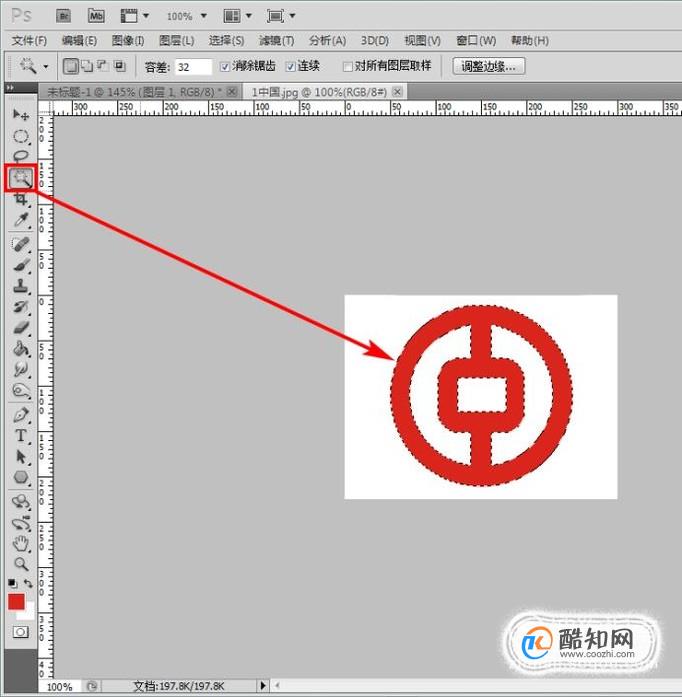Expand the toolbox panel double-arrow
Viewport: 682px width, 697px height.
pyautogui.click(x=11, y=88)
